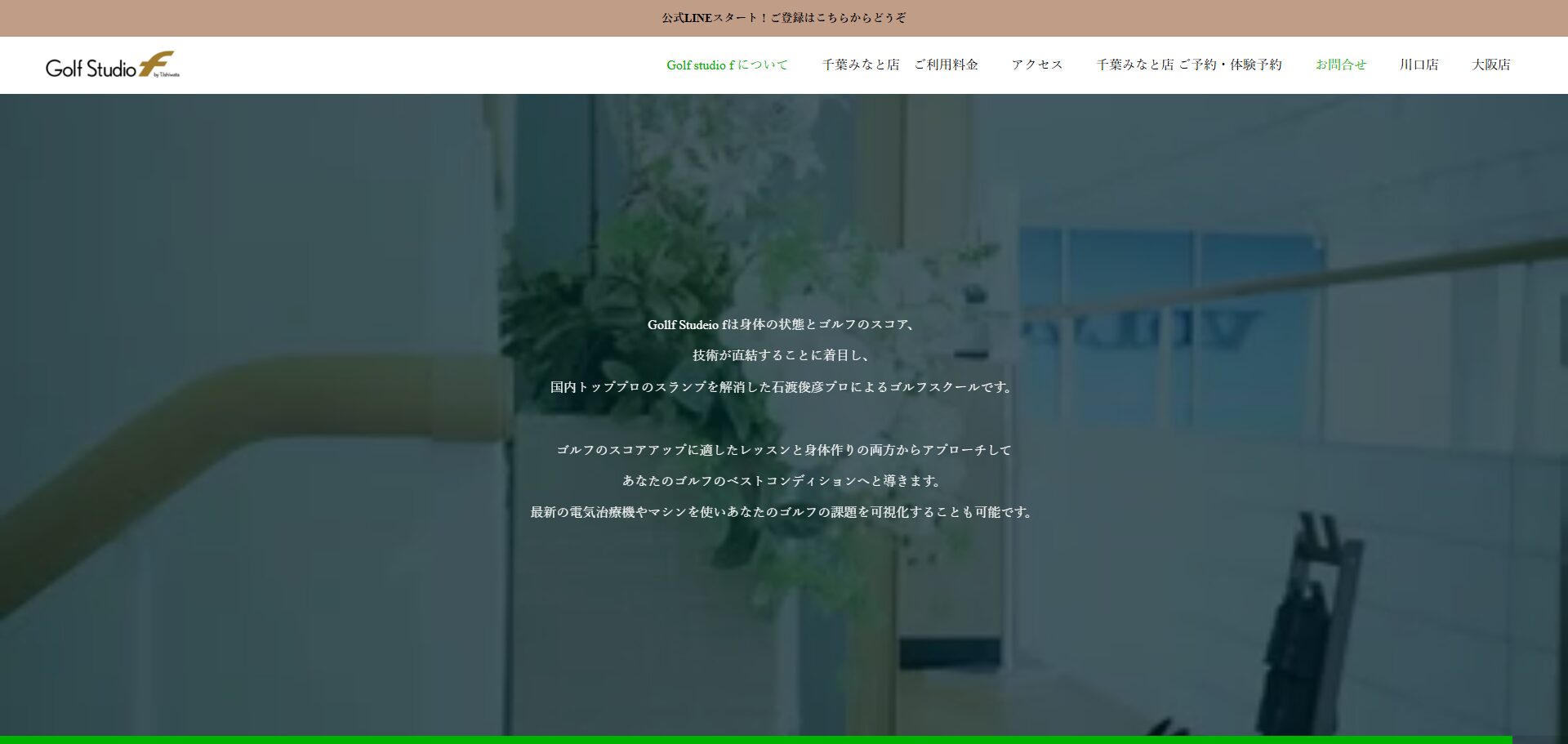1568x744 pixels.
Task: Click the ベストコンディション text line
Action: pos(782,481)
